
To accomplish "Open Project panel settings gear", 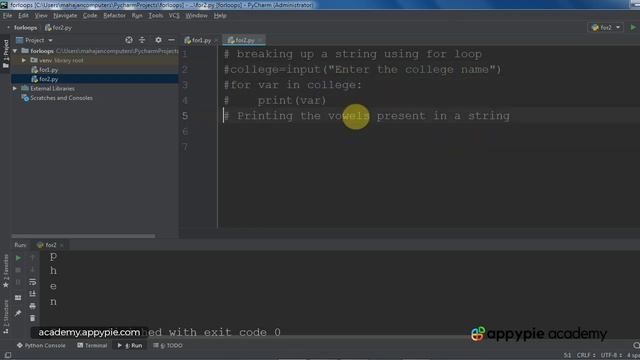I will point(158,40).
